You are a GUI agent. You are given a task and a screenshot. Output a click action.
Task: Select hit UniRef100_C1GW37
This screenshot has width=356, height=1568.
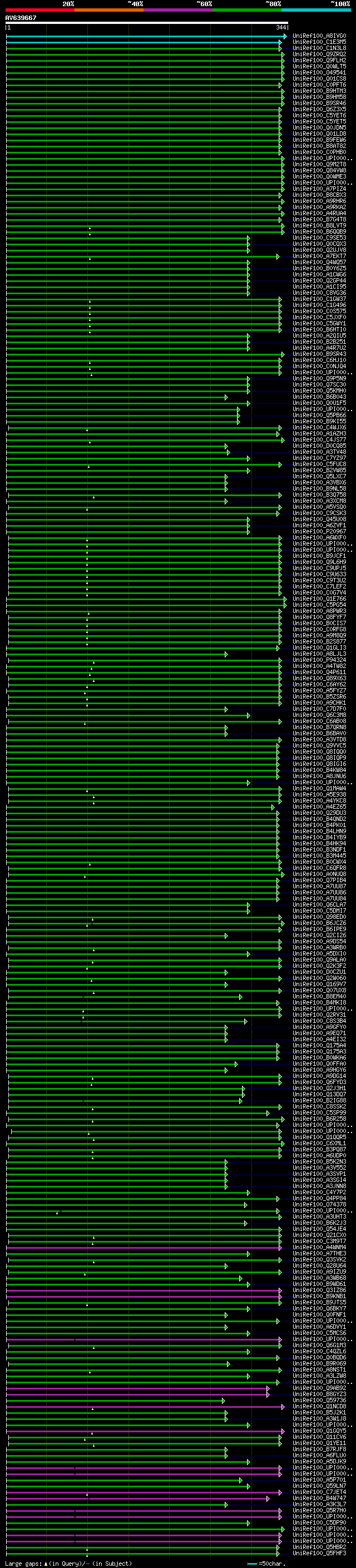319,299
